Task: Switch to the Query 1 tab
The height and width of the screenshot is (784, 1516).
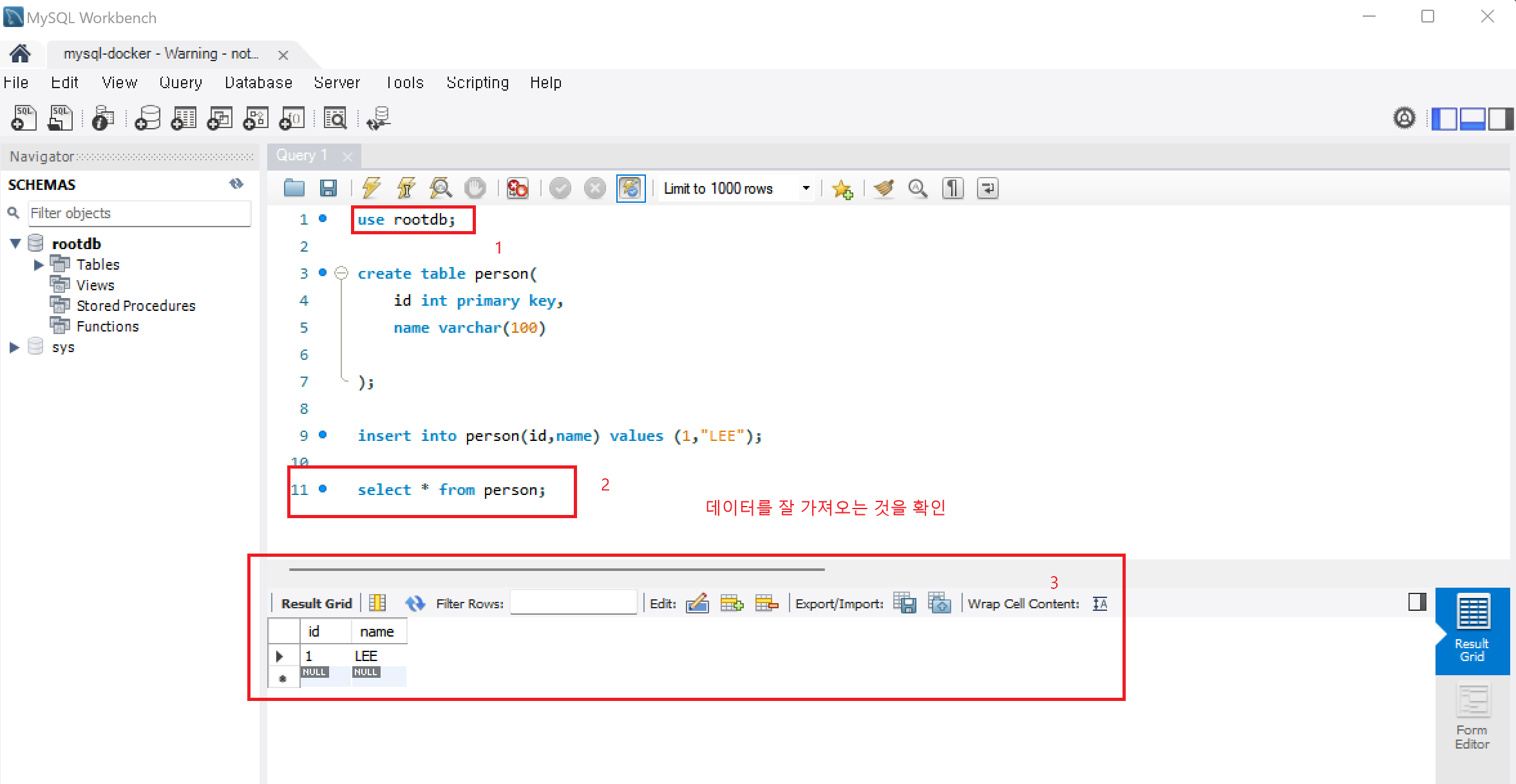Action: point(301,156)
